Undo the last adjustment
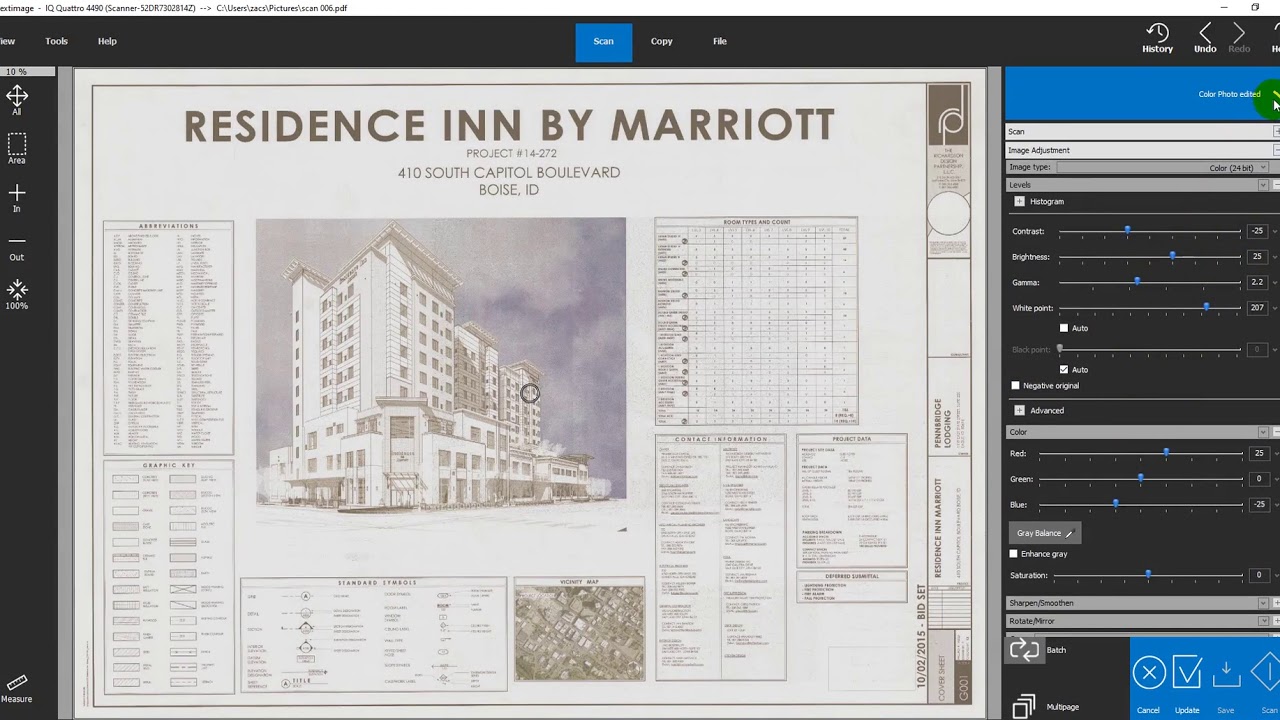This screenshot has height=720, width=1280. pos(1205,39)
